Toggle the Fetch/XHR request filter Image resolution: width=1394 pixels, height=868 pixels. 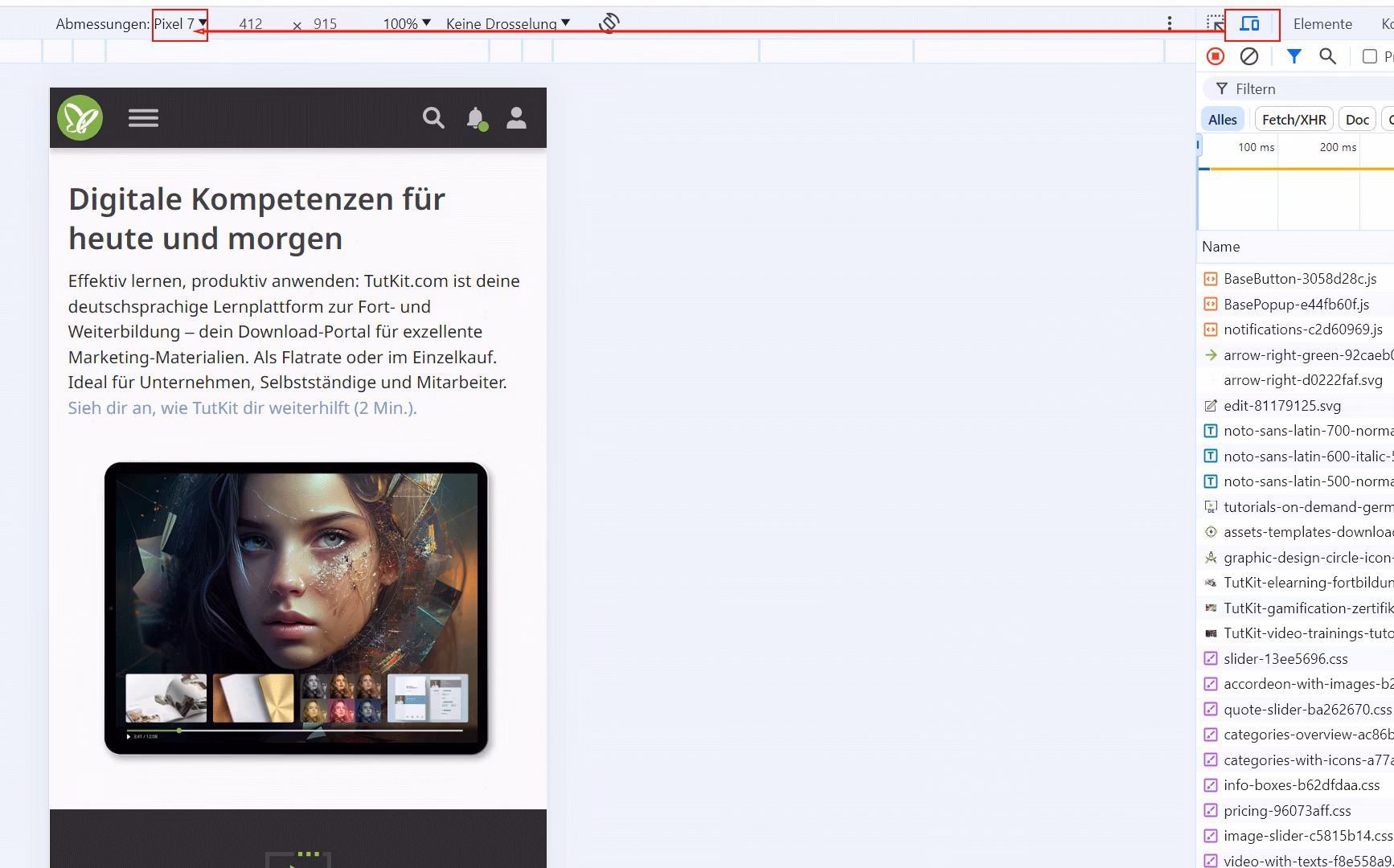[1294, 118]
